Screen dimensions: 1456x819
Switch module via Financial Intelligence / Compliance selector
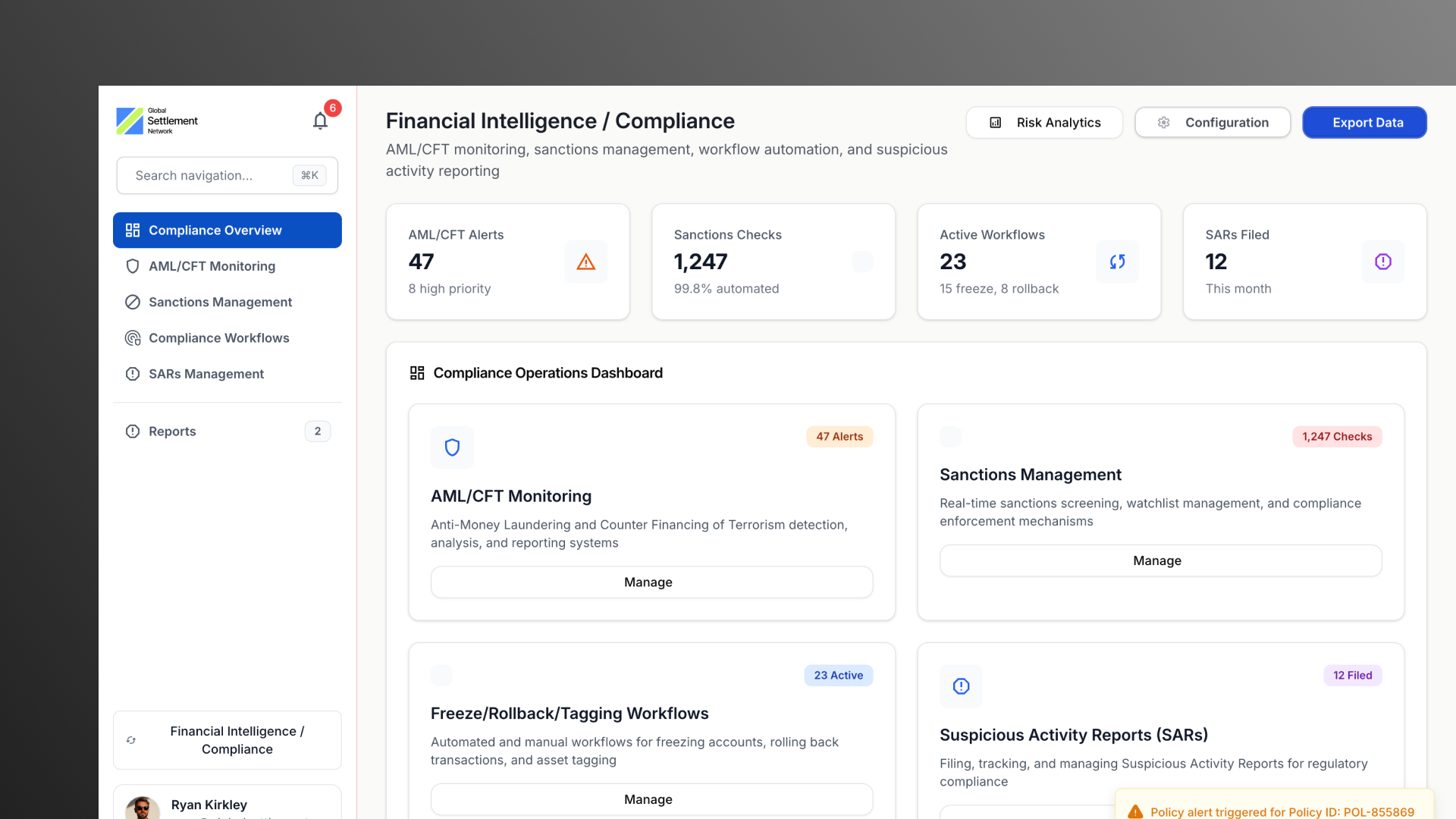[x=227, y=740]
